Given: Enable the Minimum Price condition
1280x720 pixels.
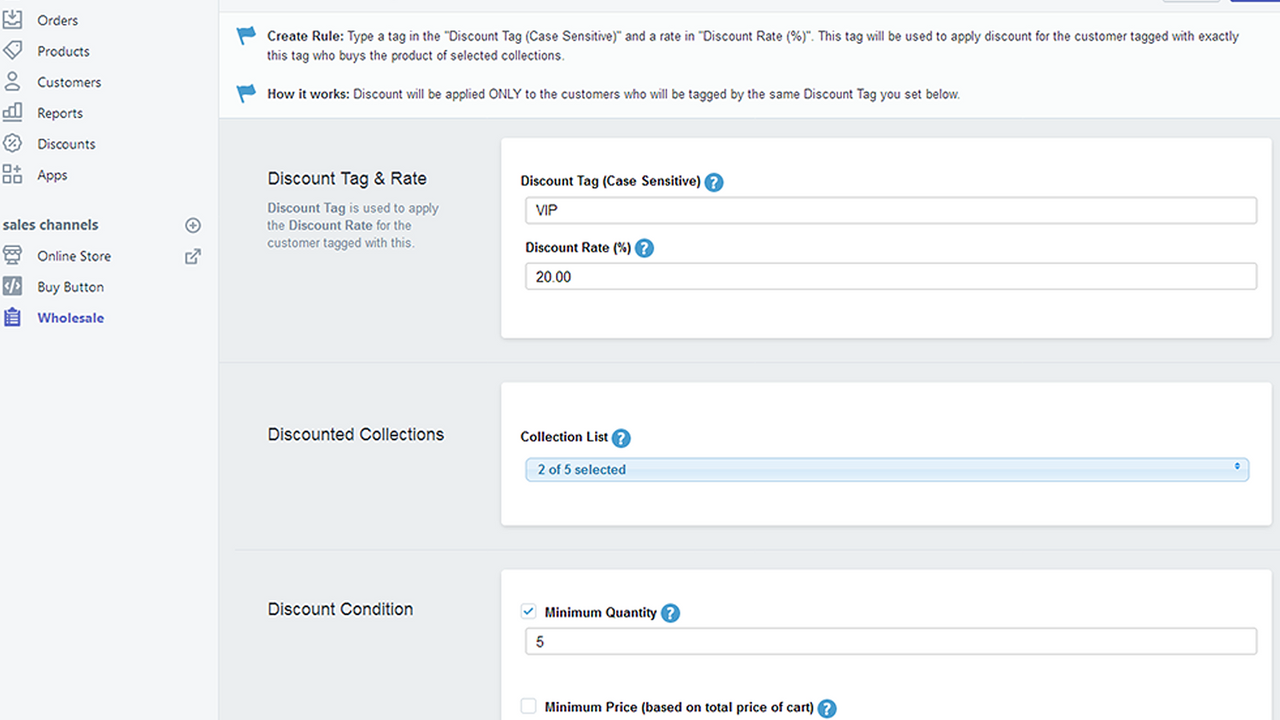Looking at the screenshot, I should click(528, 705).
